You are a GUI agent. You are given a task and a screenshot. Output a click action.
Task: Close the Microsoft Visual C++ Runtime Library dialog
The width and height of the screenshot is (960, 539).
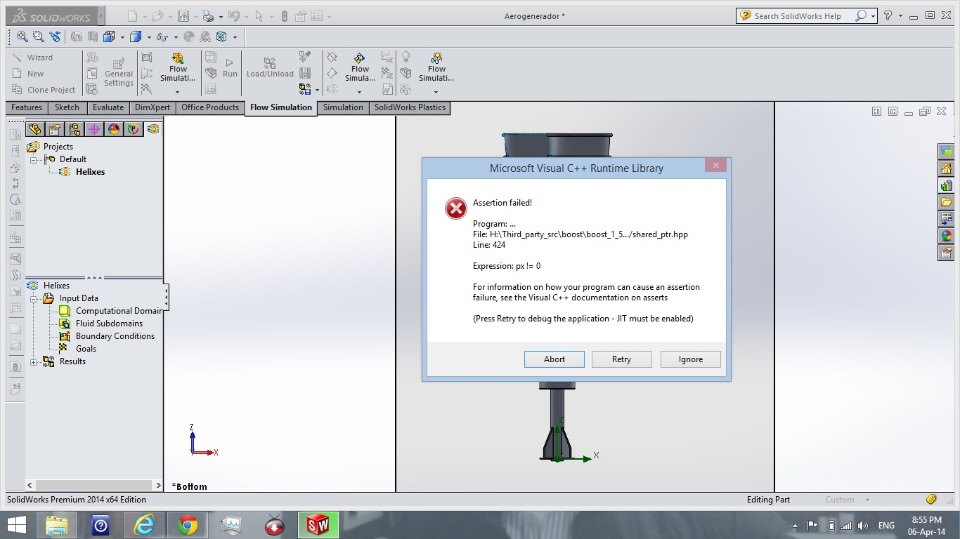[716, 165]
